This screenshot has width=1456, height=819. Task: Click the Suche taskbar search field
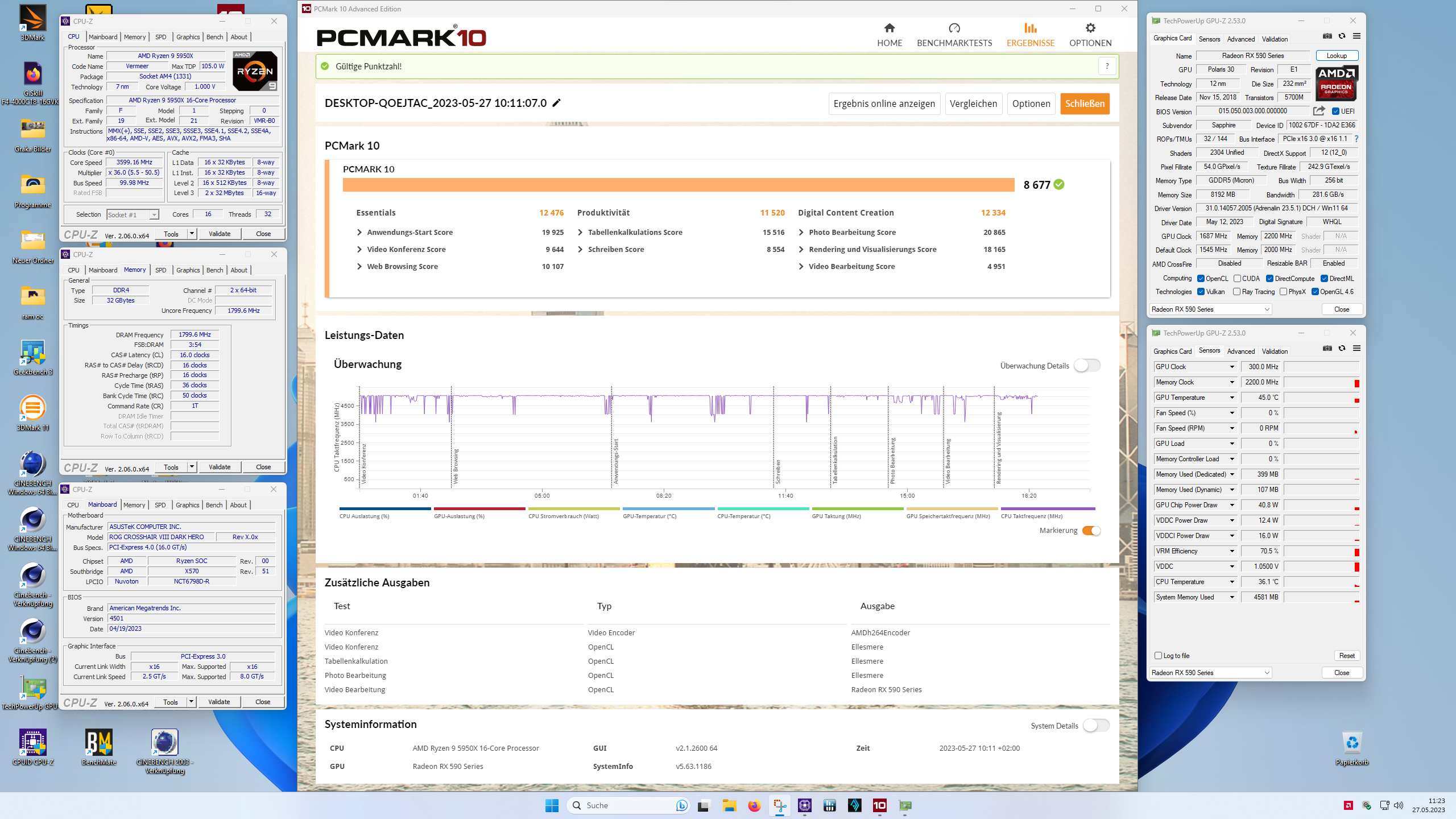coord(628,805)
